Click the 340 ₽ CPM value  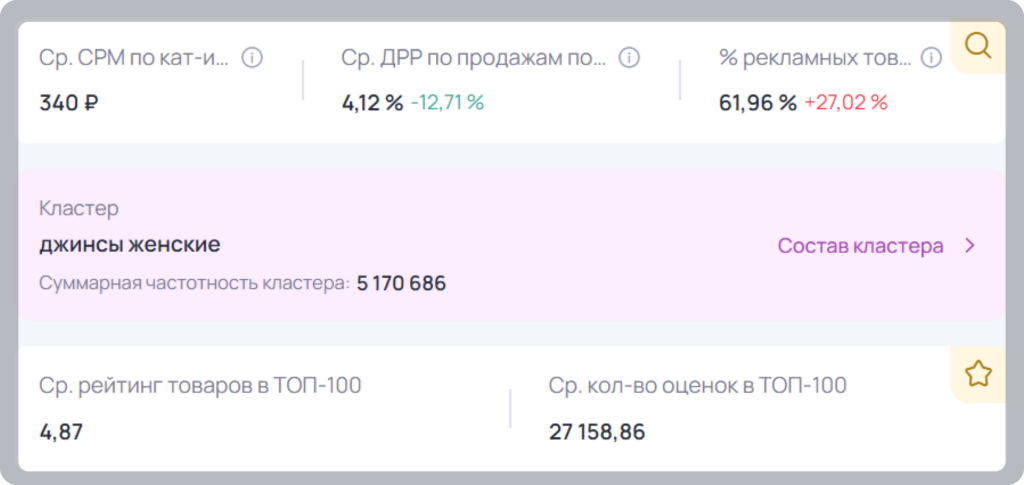(x=69, y=103)
